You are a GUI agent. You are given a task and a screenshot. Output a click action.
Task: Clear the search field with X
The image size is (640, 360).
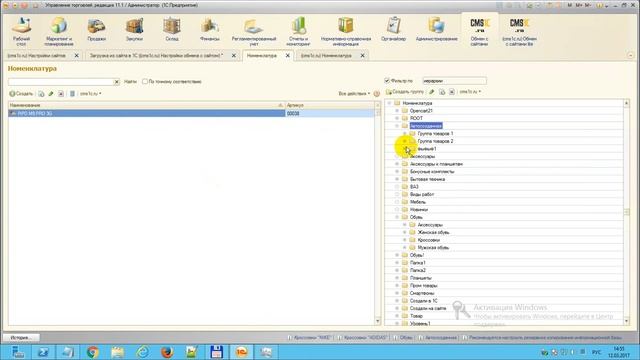point(116,82)
